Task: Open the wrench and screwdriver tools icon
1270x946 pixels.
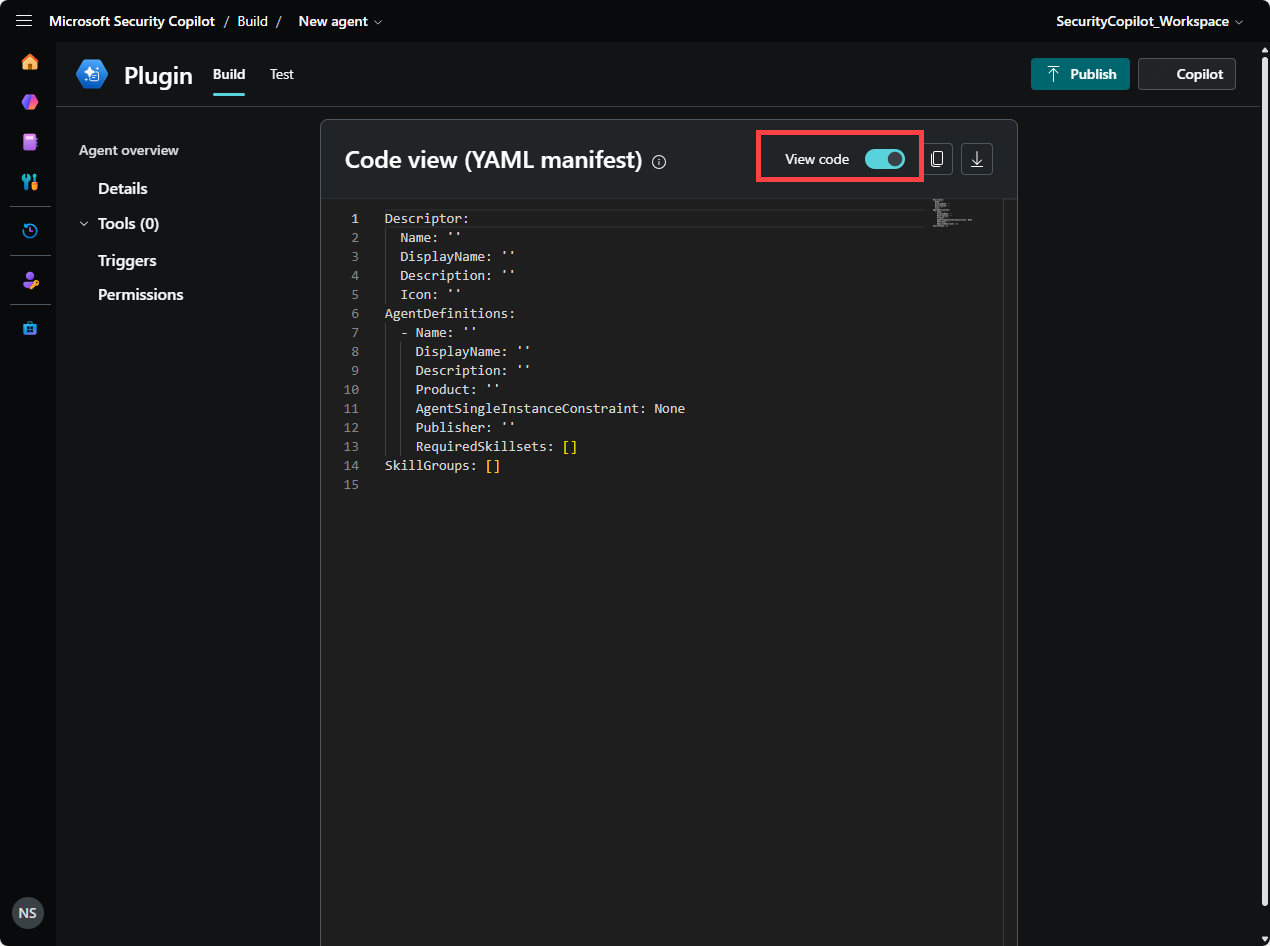Action: pyautogui.click(x=30, y=182)
